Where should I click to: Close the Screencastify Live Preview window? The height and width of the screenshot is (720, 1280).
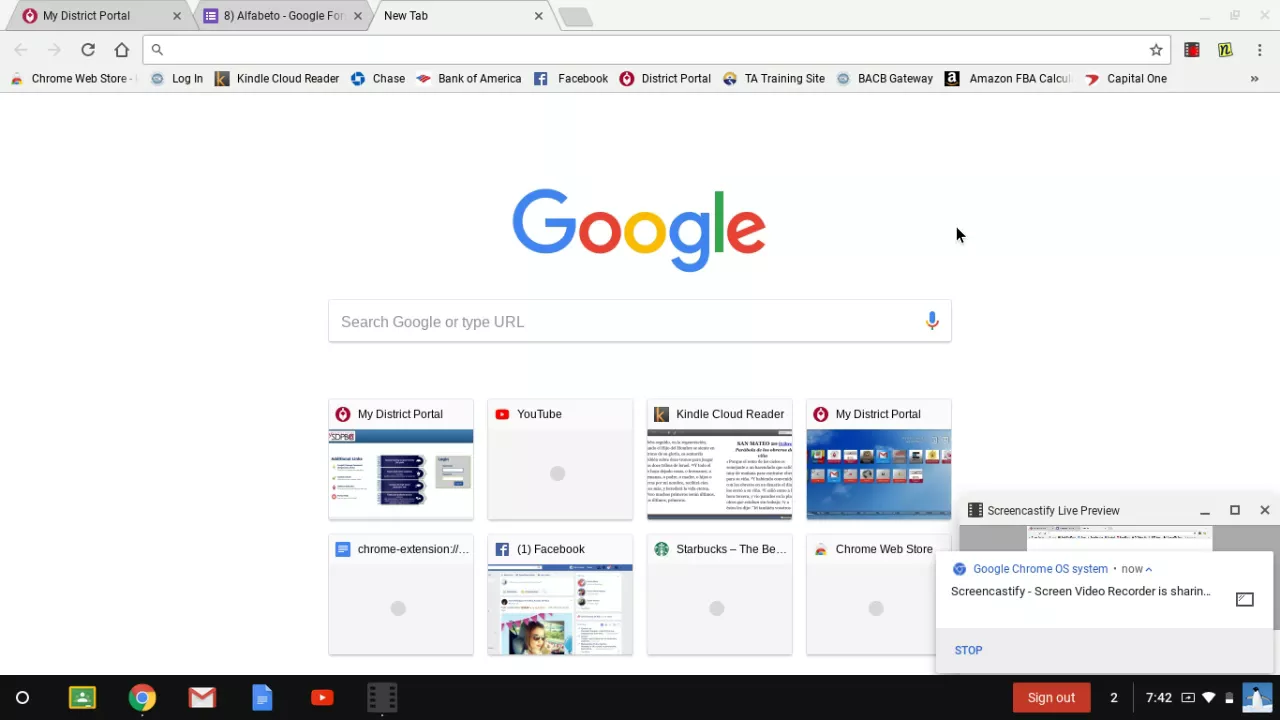pyautogui.click(x=1265, y=510)
